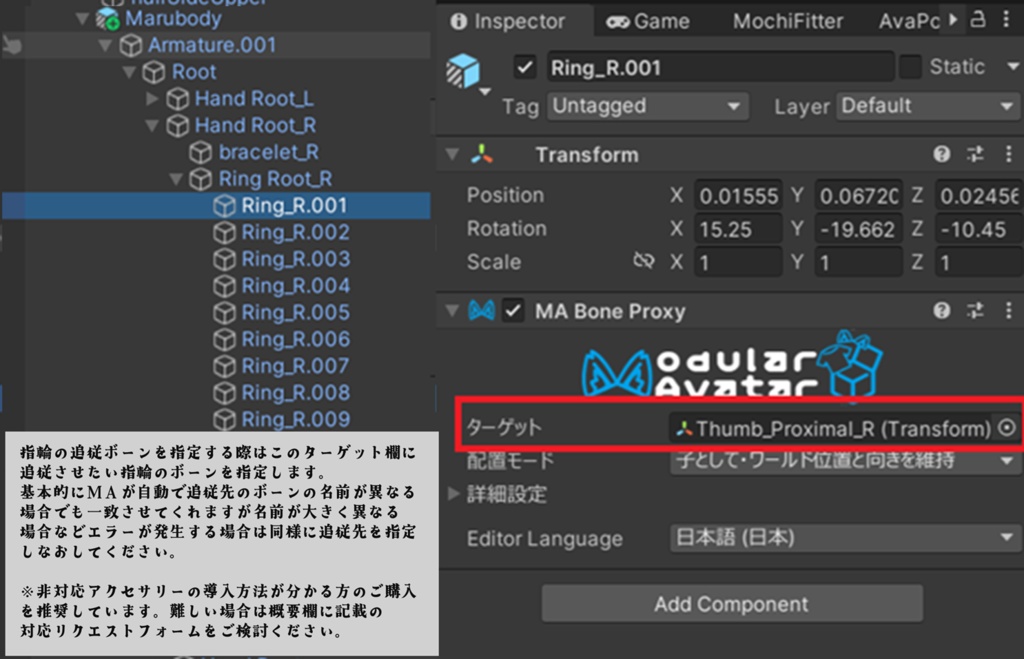Disable the MA Bone Proxy checkbox
The image size is (1024, 659).
pos(513,311)
